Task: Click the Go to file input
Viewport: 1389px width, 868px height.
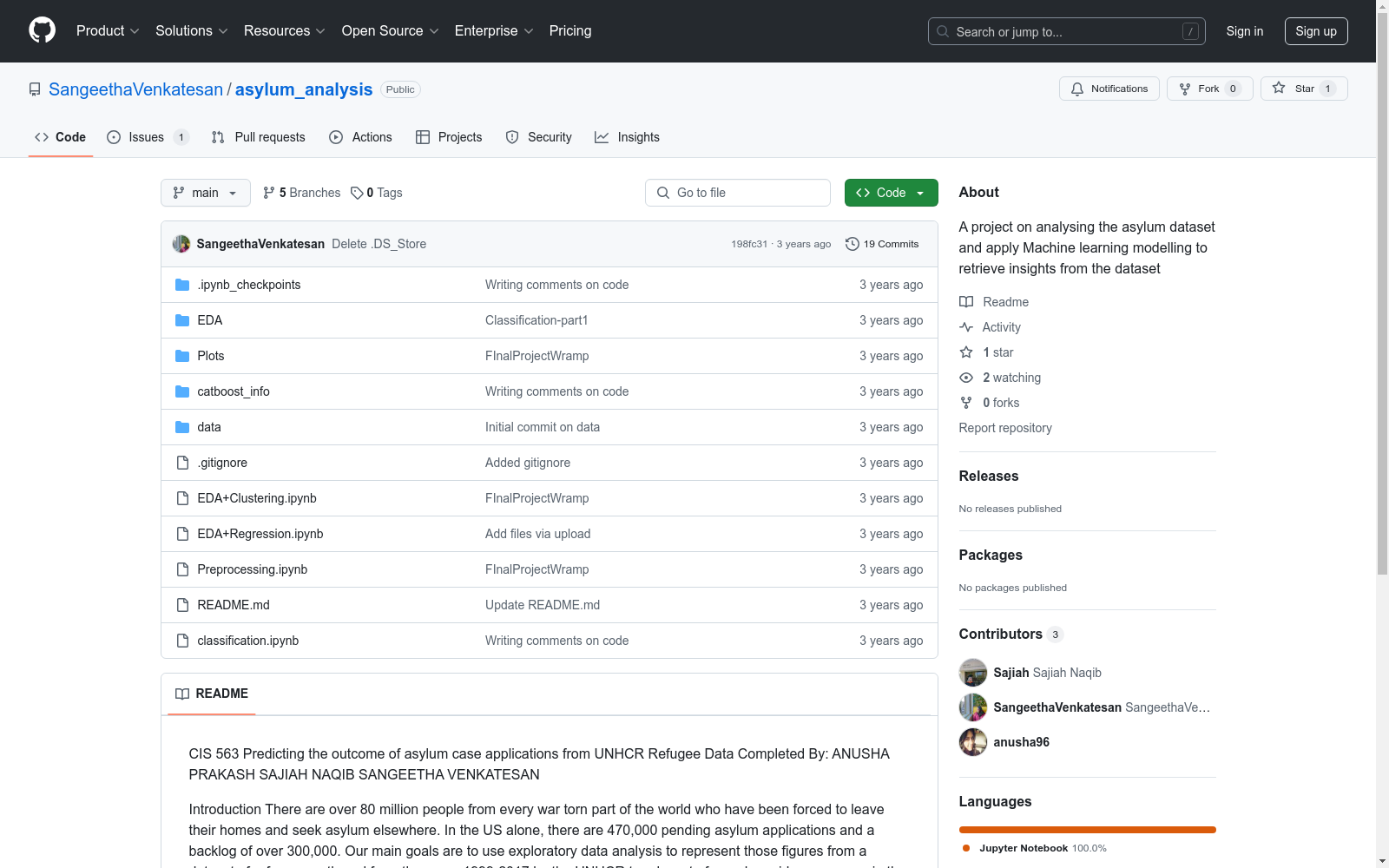Action: [x=738, y=193]
